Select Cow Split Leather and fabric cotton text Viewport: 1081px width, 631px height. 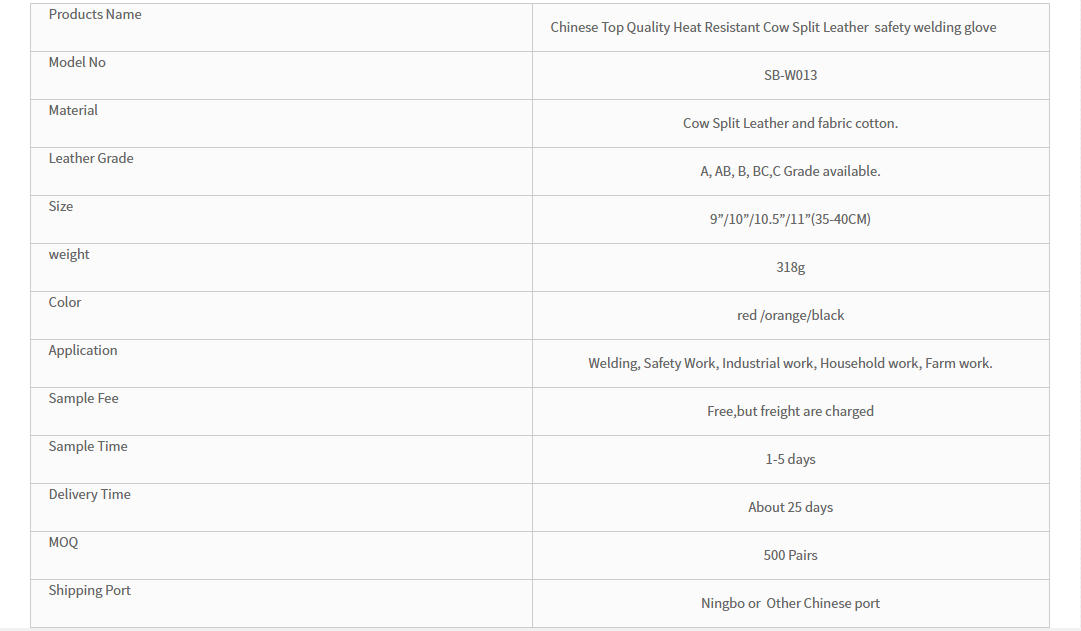pyautogui.click(x=790, y=123)
